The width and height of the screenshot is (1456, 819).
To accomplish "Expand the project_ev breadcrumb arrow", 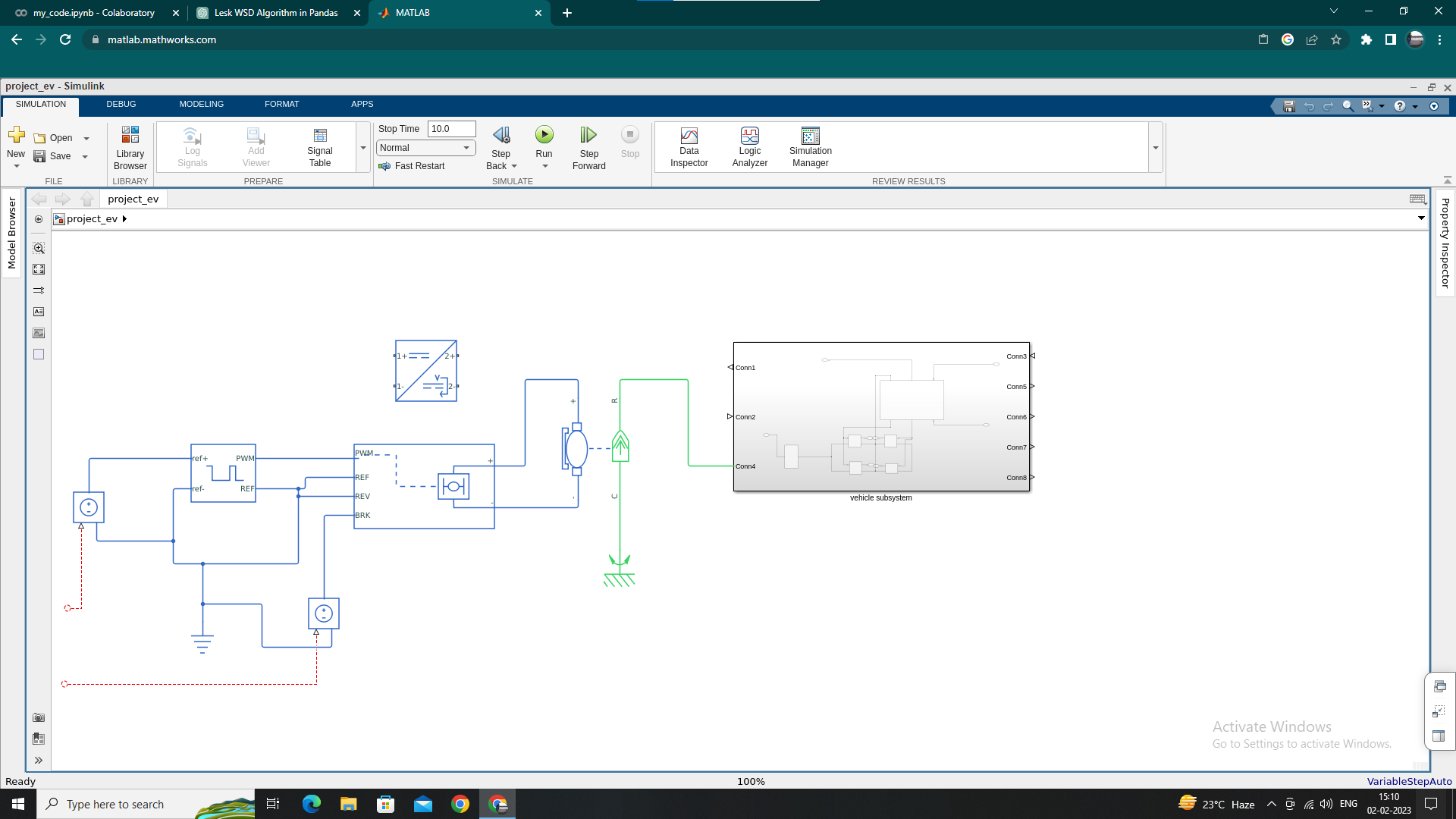I will click(124, 218).
